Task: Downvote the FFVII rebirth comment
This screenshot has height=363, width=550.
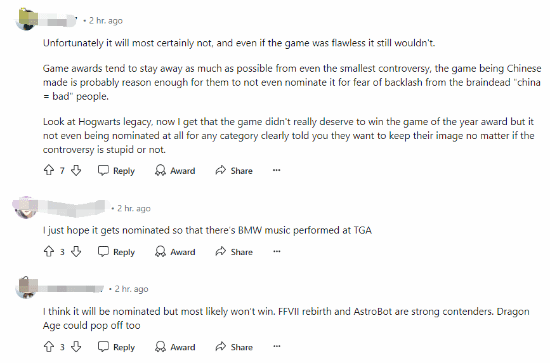Action: (x=76, y=347)
